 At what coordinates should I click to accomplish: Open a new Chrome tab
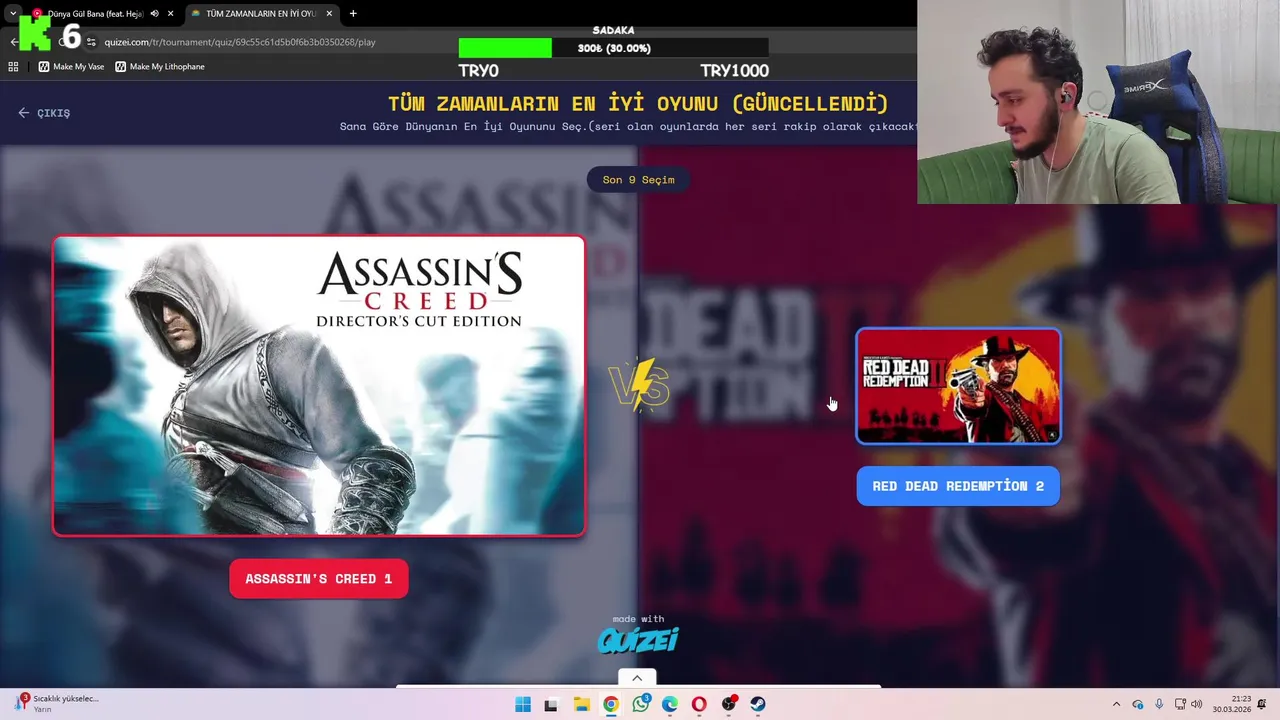(x=353, y=14)
